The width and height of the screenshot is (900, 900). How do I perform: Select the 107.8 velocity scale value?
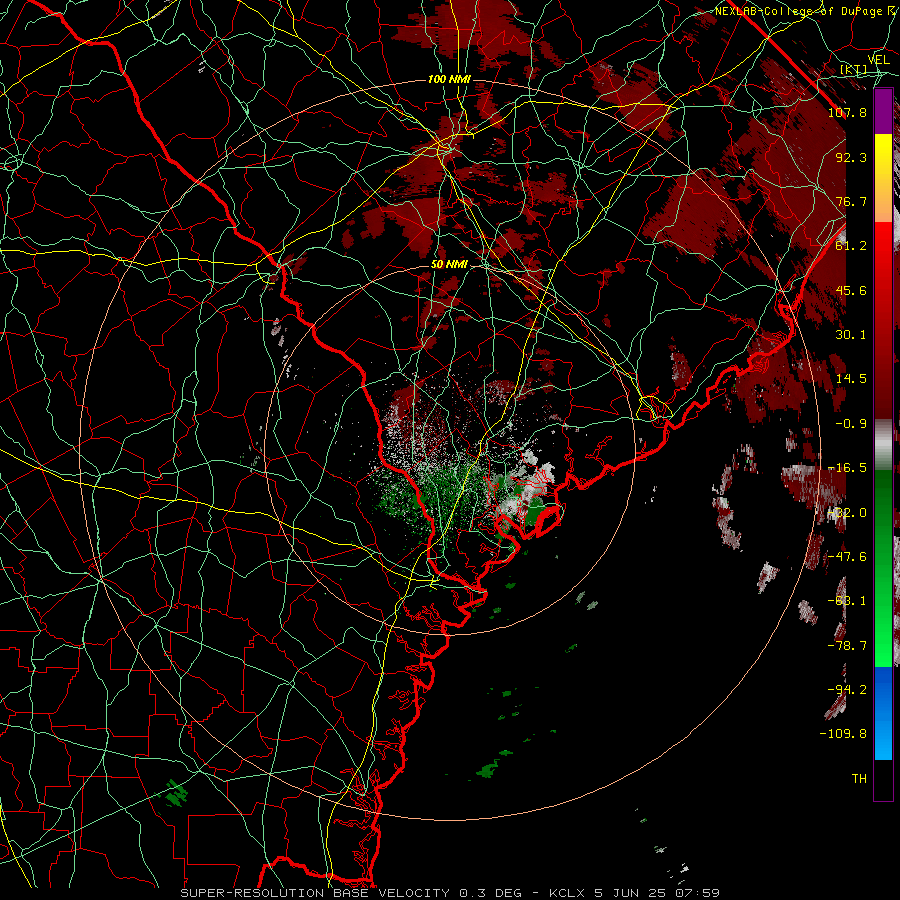[847, 112]
